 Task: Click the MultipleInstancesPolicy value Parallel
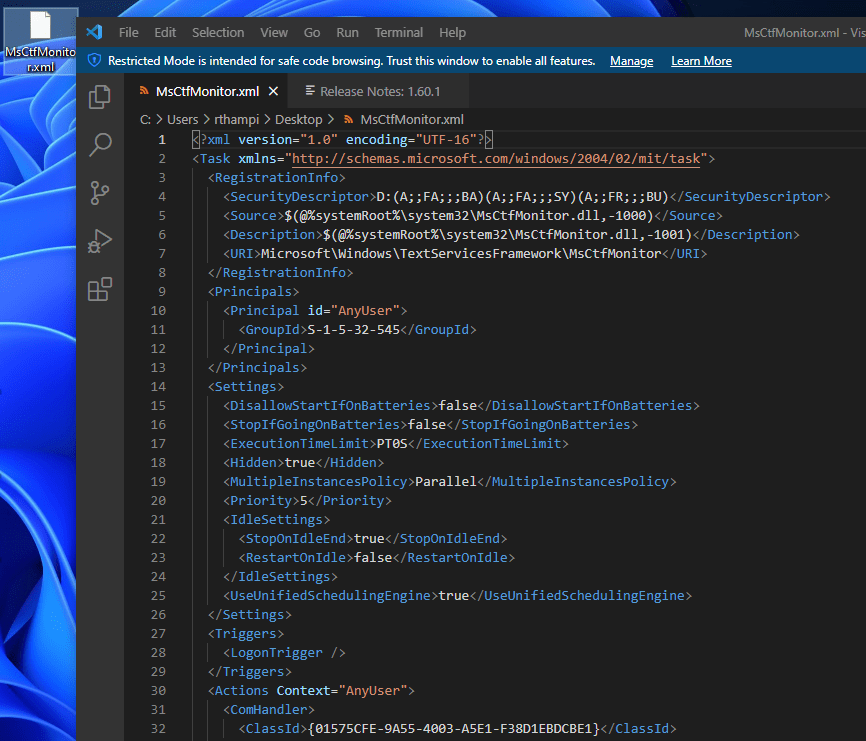446,481
